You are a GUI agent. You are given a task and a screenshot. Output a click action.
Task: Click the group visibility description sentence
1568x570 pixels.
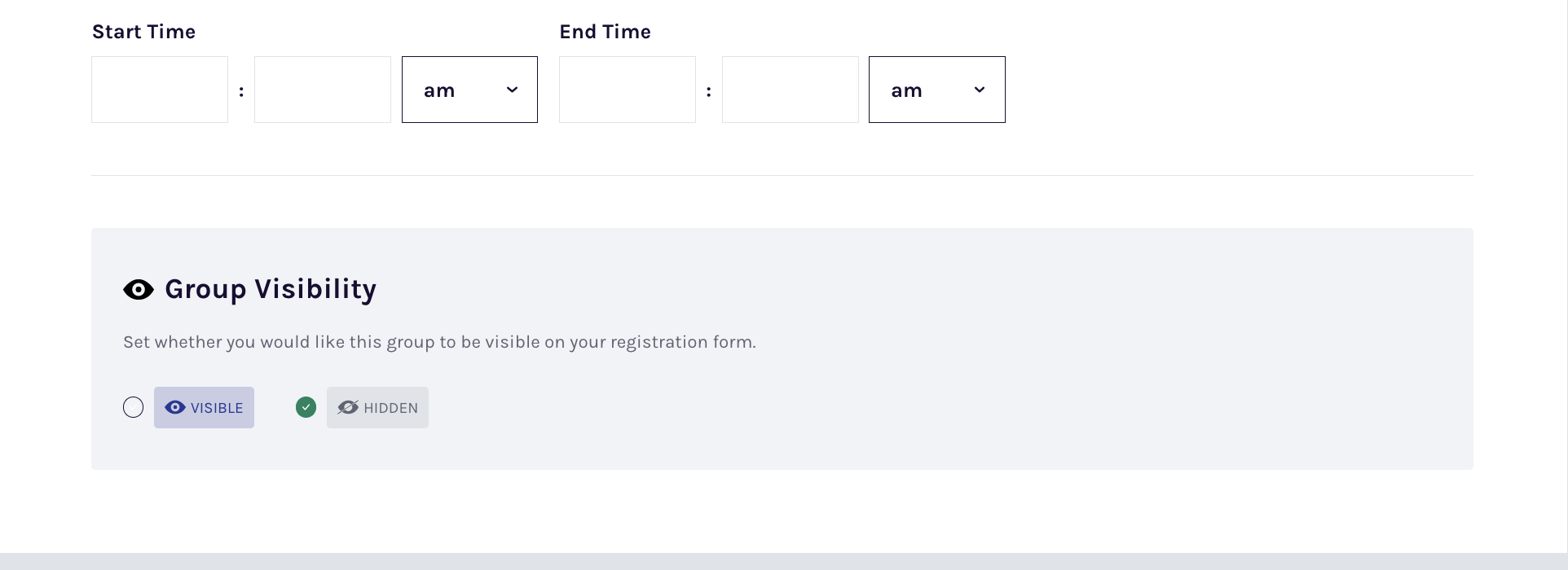tap(439, 342)
